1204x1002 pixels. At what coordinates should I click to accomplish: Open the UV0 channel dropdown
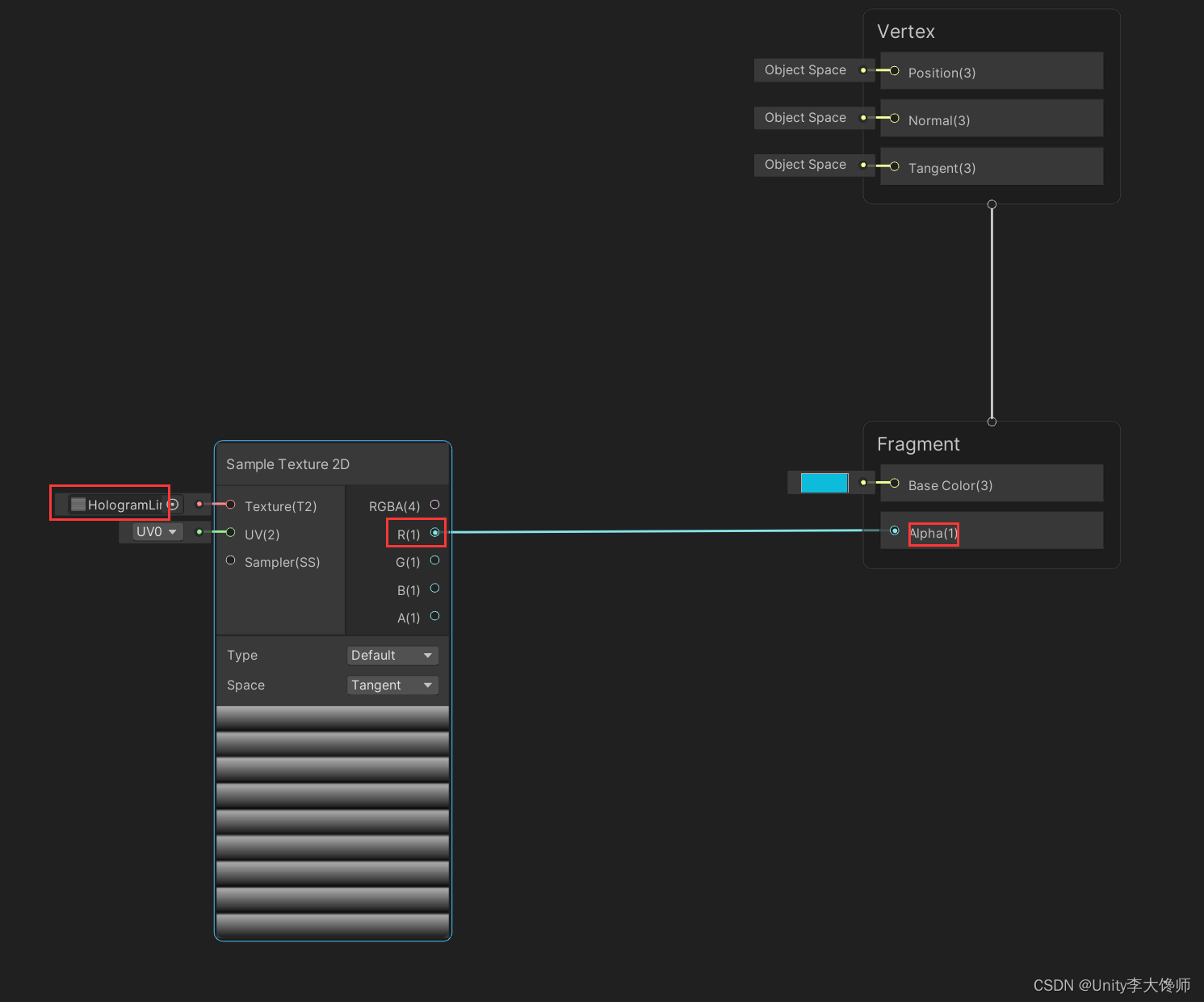(x=157, y=531)
